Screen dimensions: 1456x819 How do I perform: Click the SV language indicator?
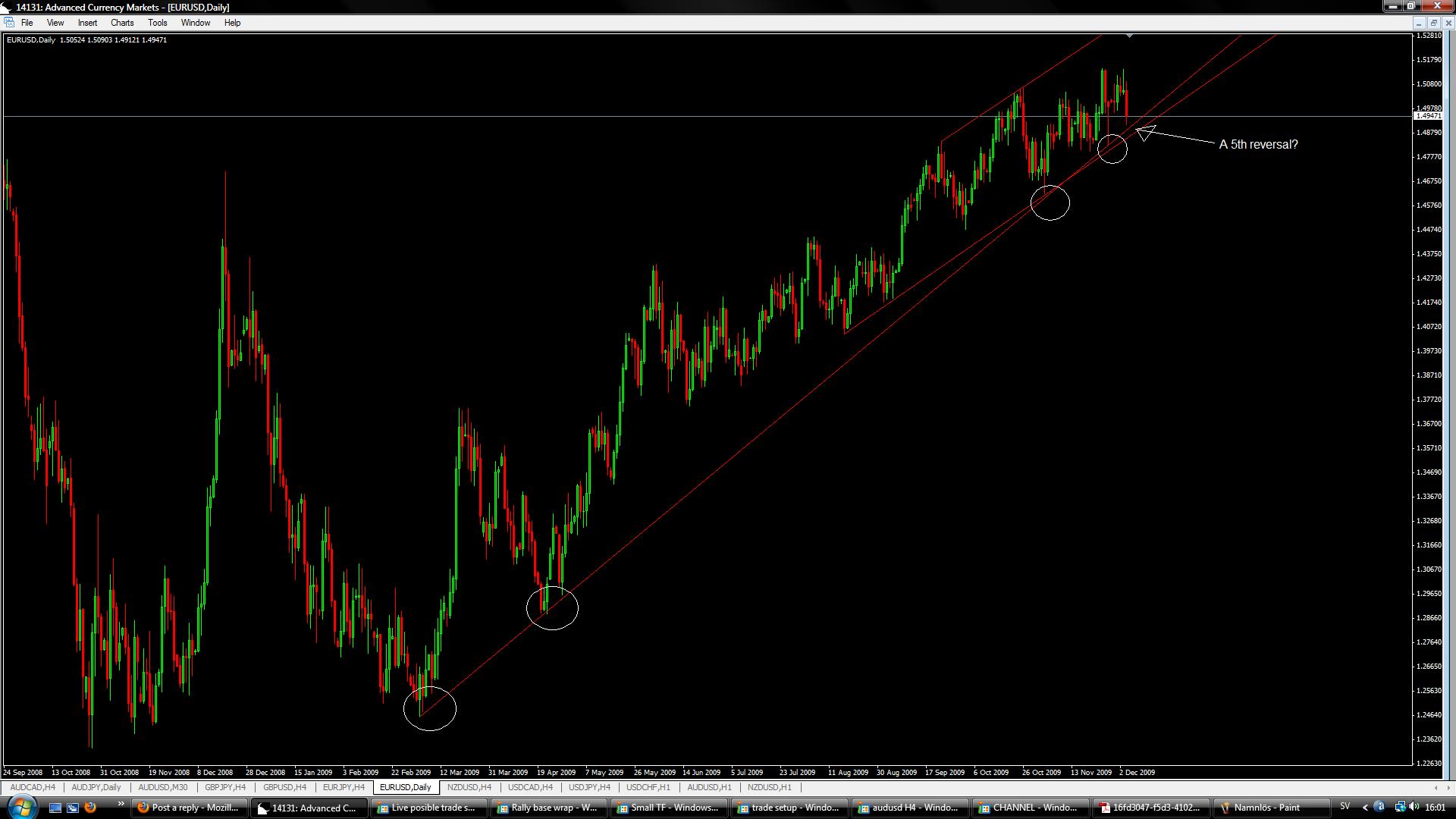(x=1345, y=807)
